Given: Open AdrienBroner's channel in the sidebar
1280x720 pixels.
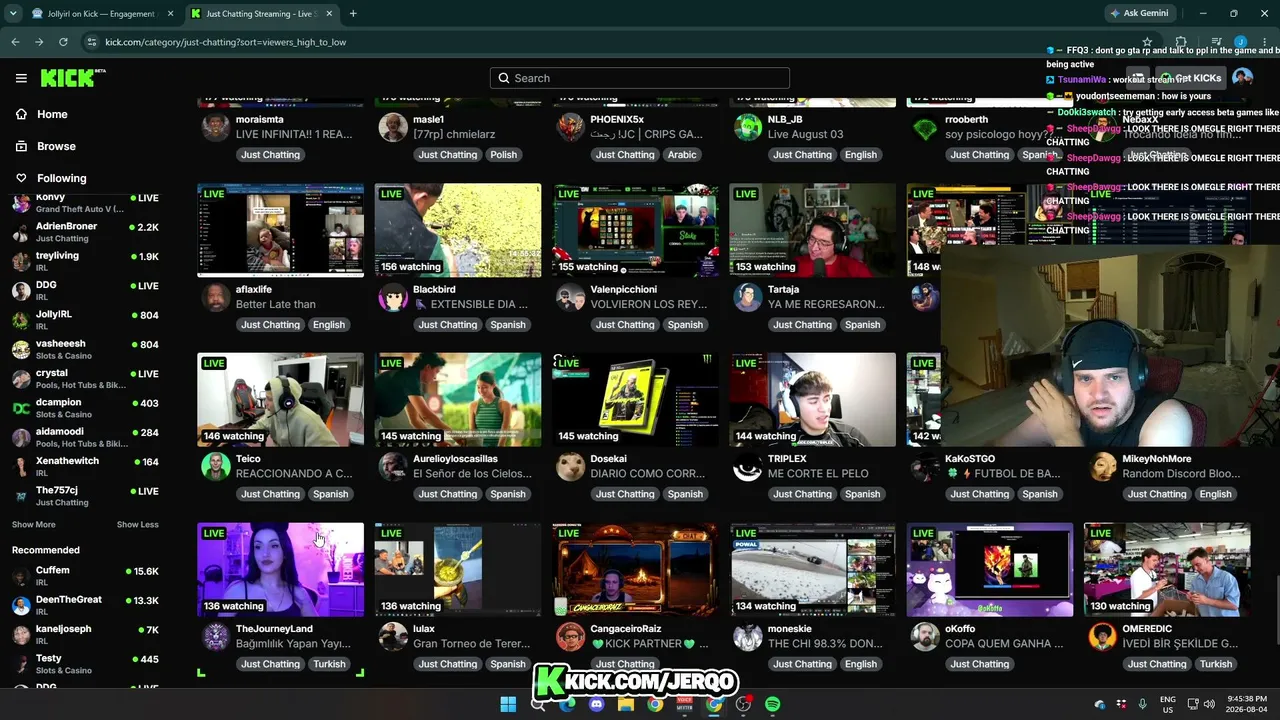Looking at the screenshot, I should tap(85, 232).
